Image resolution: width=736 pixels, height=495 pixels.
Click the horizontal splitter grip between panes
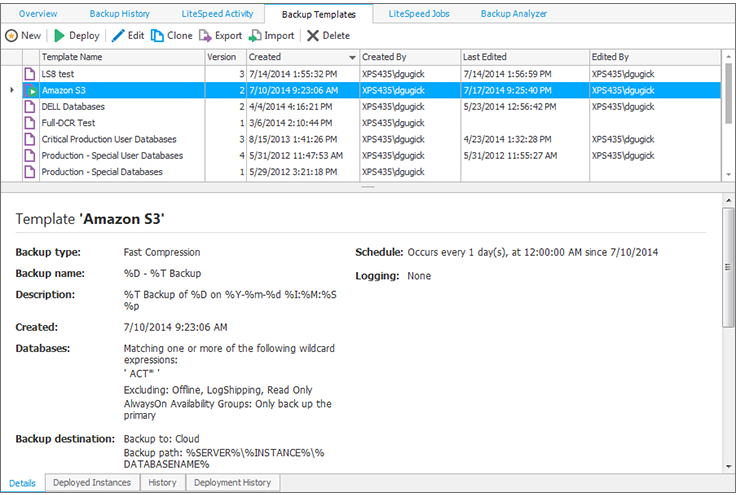[368, 187]
